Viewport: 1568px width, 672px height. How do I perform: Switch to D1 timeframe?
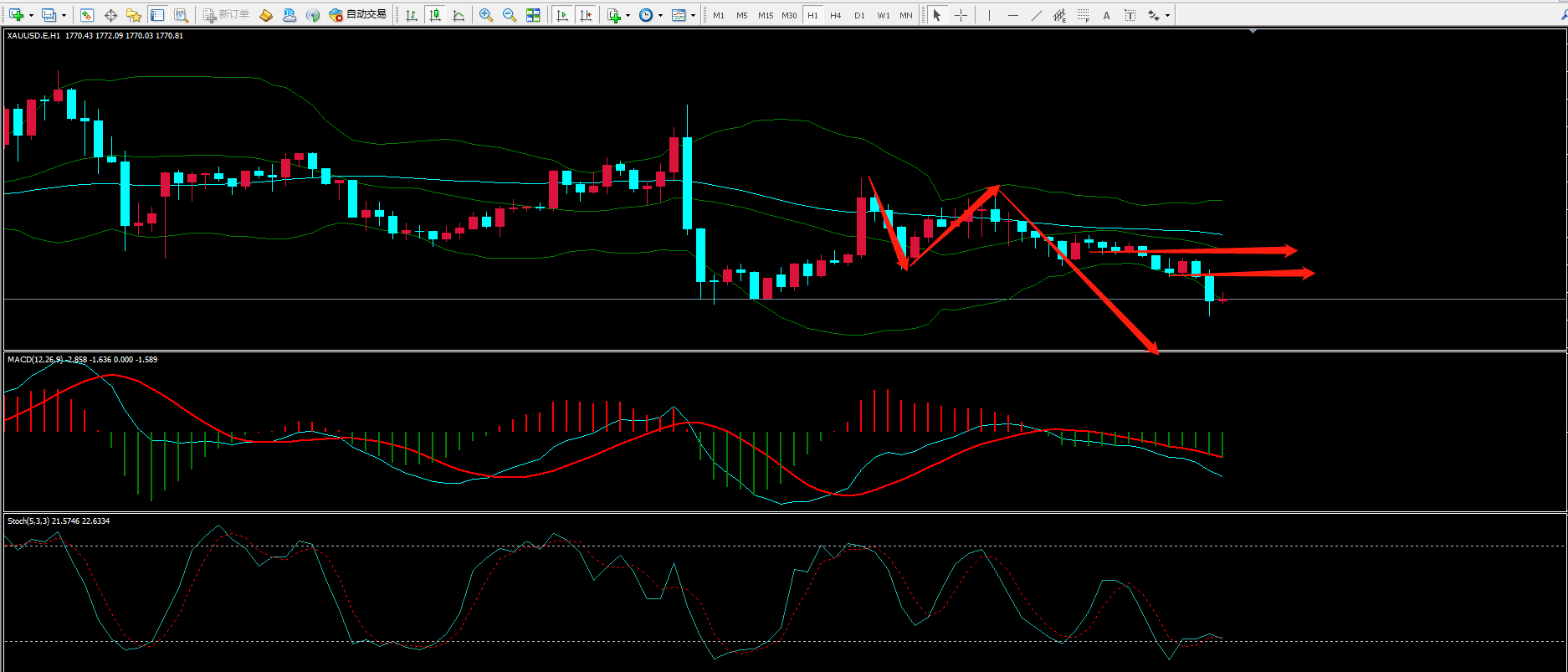tap(859, 15)
